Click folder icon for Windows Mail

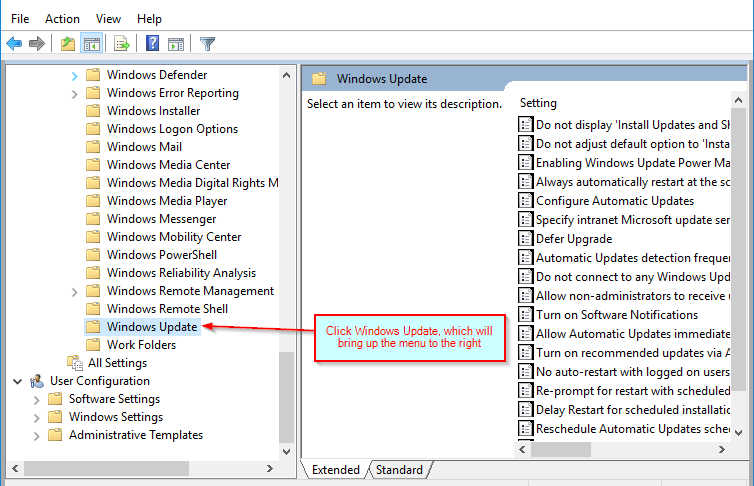click(93, 147)
